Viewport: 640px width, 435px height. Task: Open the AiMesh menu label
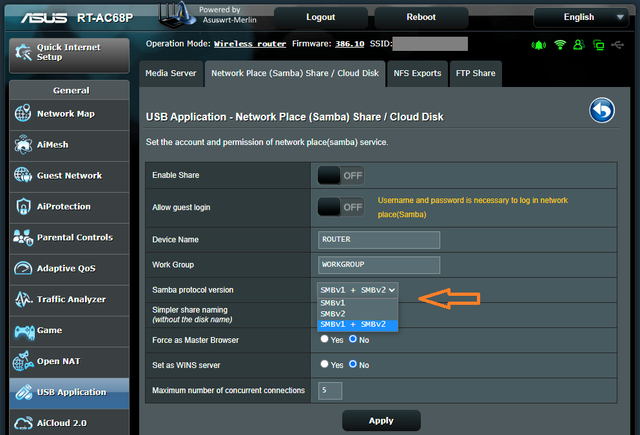click(x=53, y=144)
